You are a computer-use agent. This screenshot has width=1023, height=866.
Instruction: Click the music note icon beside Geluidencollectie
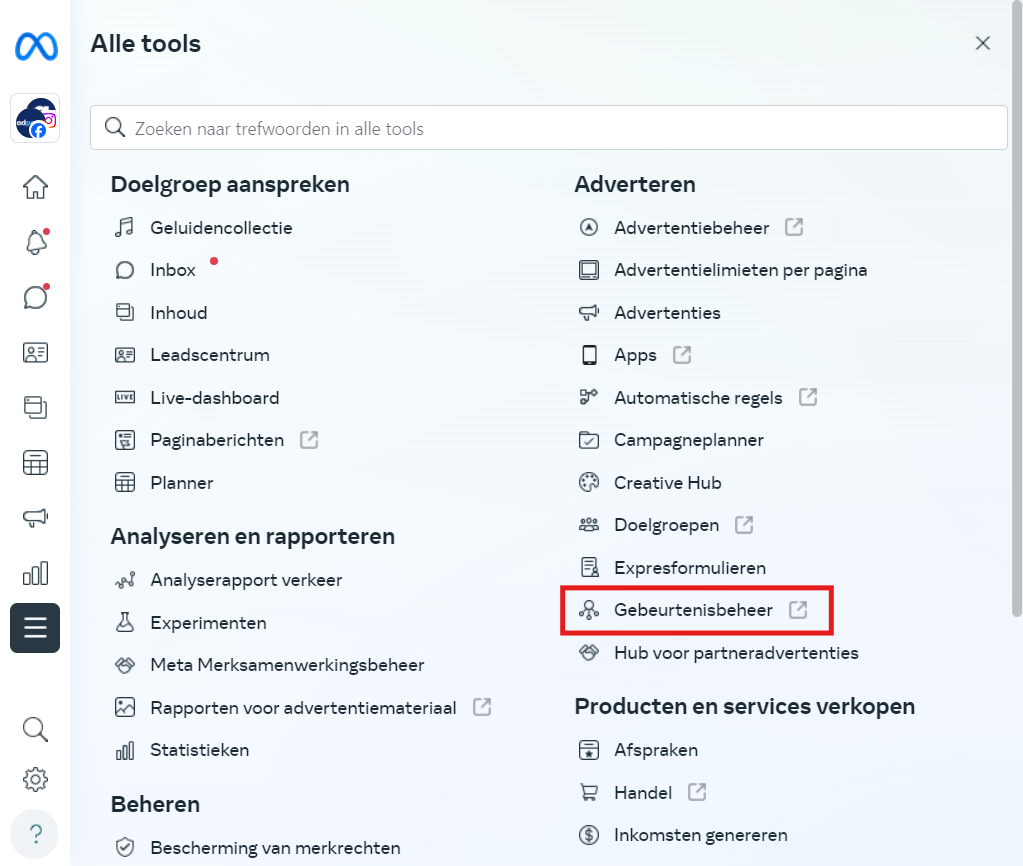[x=125, y=227]
